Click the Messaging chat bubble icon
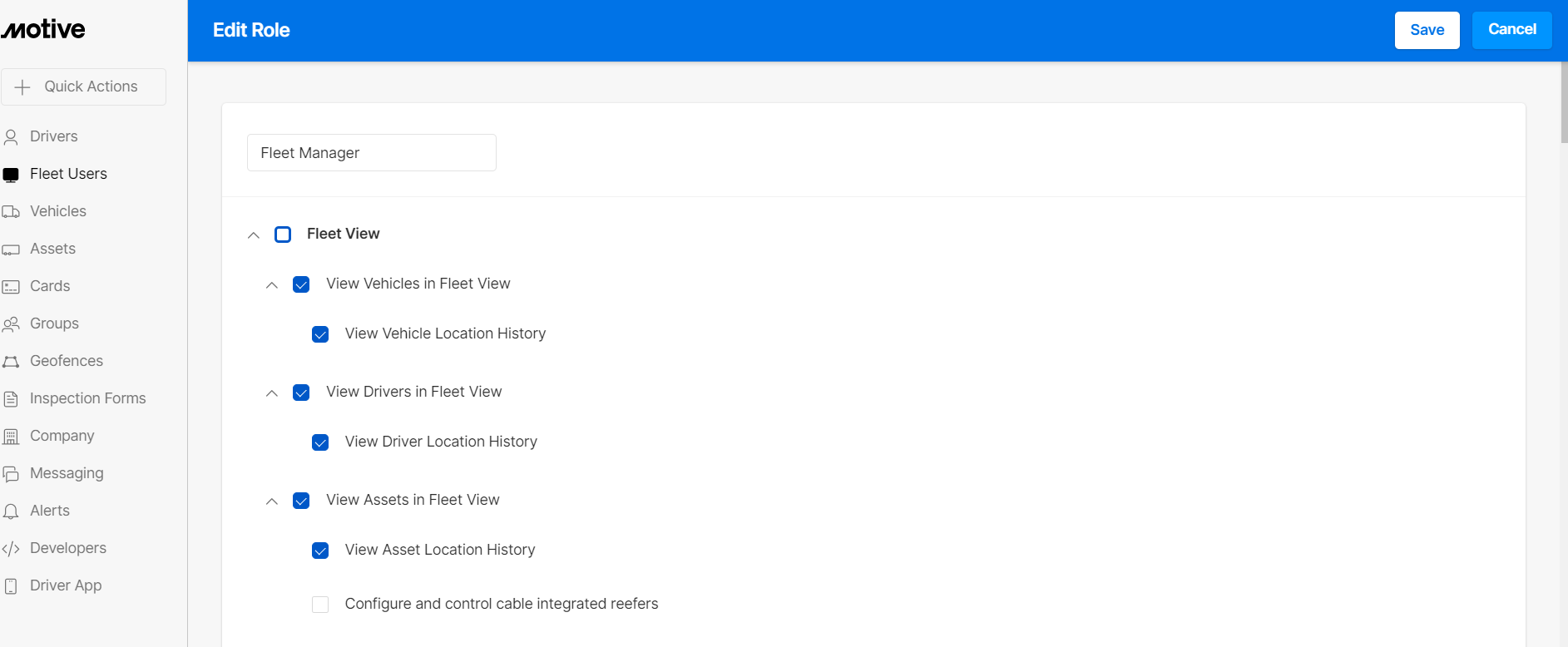The image size is (1568, 647). [x=11, y=474]
